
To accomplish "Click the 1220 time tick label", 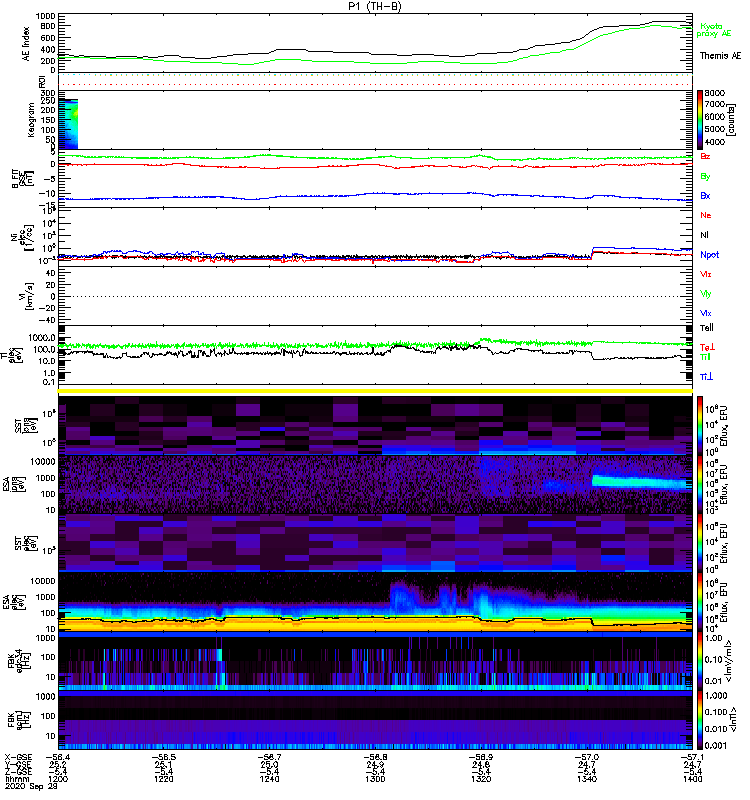I will point(164,779).
